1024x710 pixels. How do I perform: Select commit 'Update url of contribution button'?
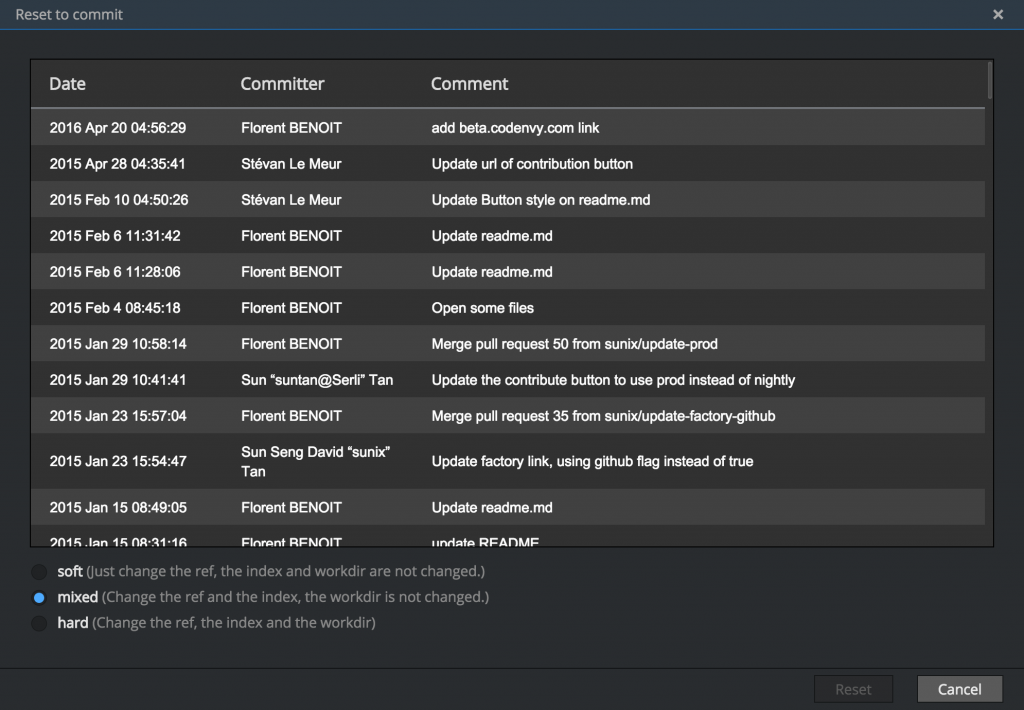click(531, 164)
